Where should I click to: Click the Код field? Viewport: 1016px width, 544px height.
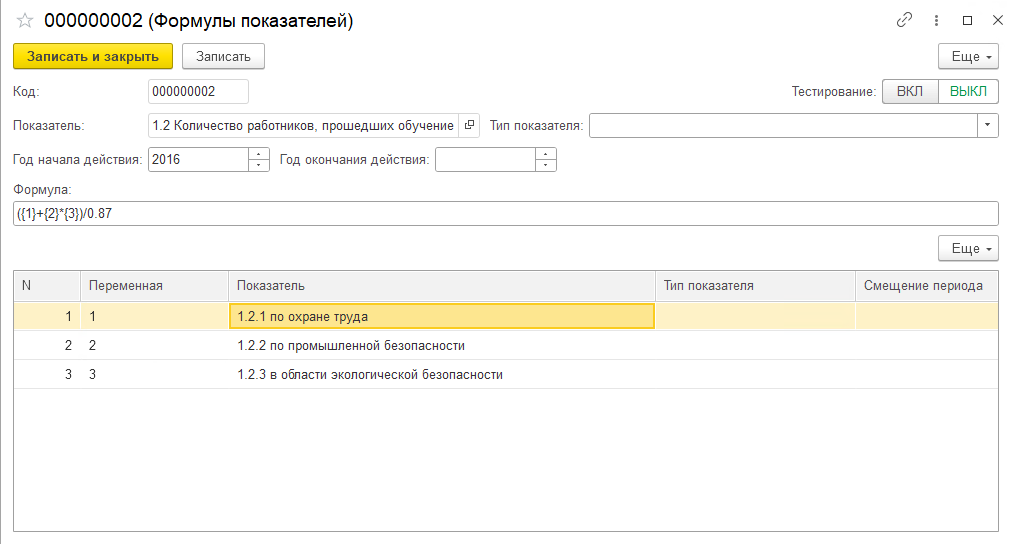coord(198,92)
